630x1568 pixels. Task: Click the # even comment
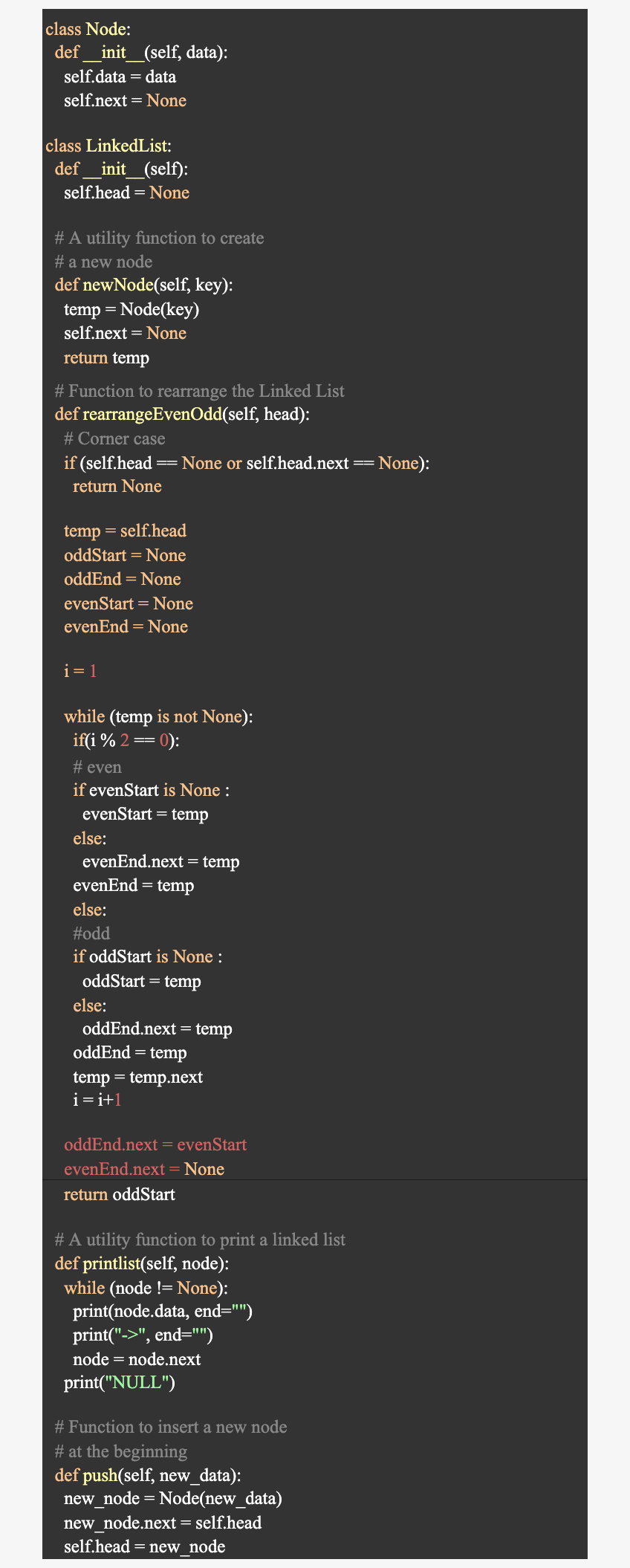tap(97, 768)
